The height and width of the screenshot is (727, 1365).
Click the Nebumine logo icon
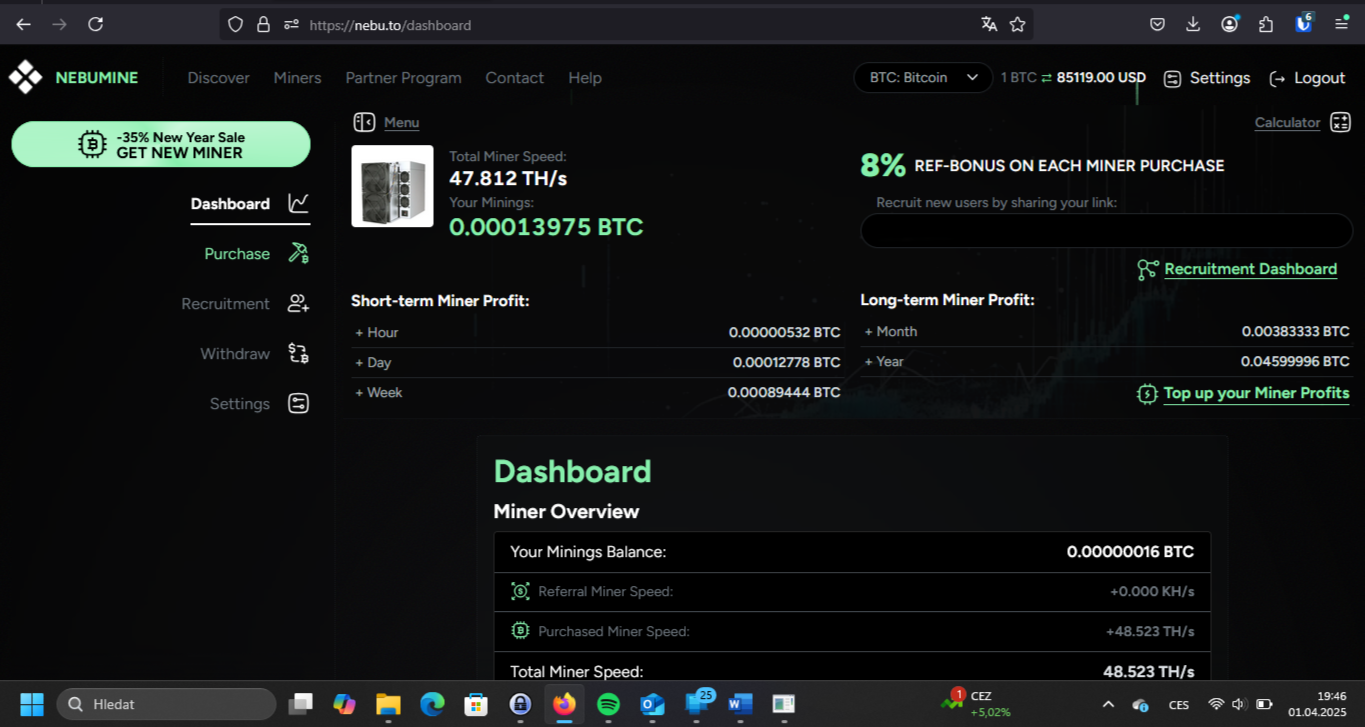pyautogui.click(x=25, y=77)
